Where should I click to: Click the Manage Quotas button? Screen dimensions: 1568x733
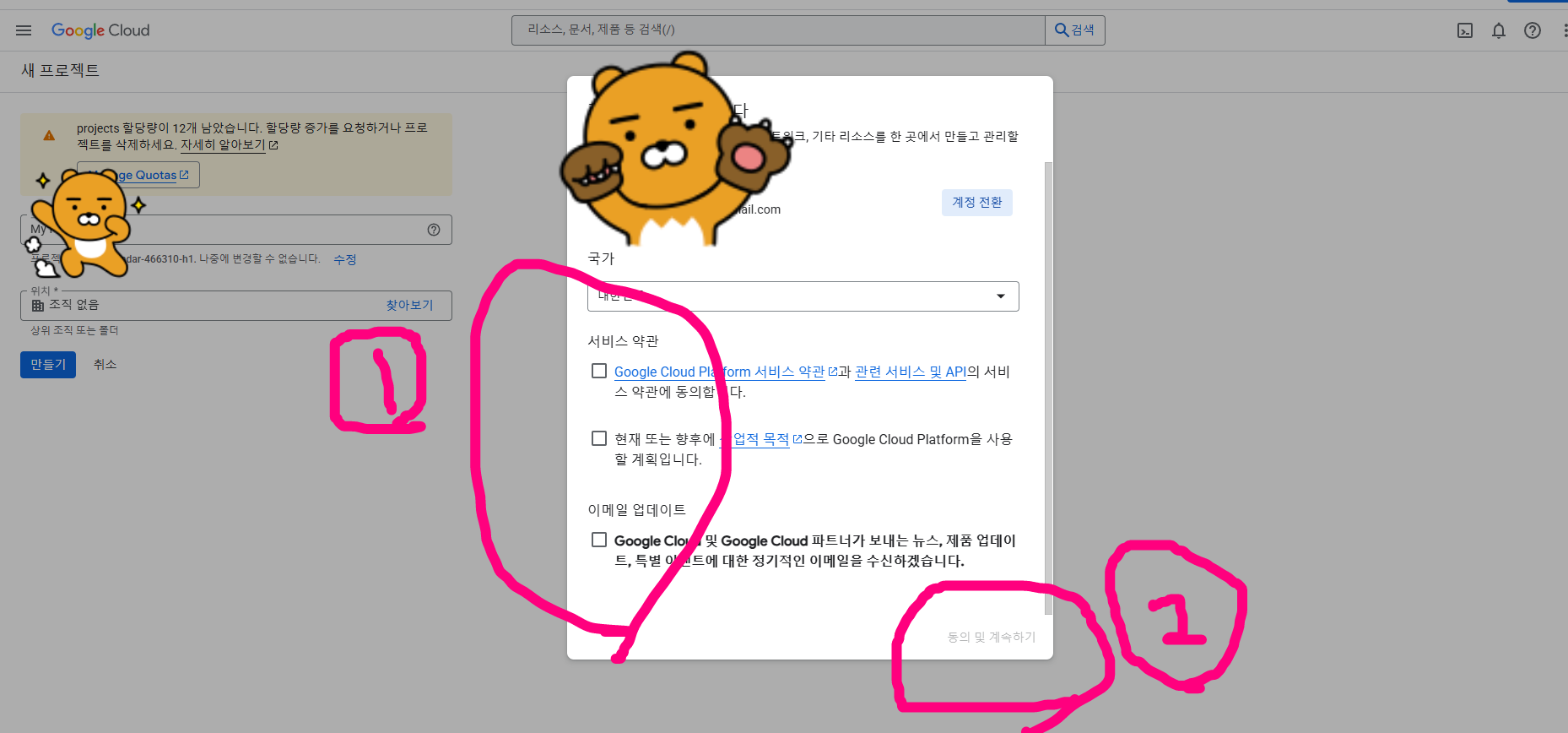tap(138, 175)
